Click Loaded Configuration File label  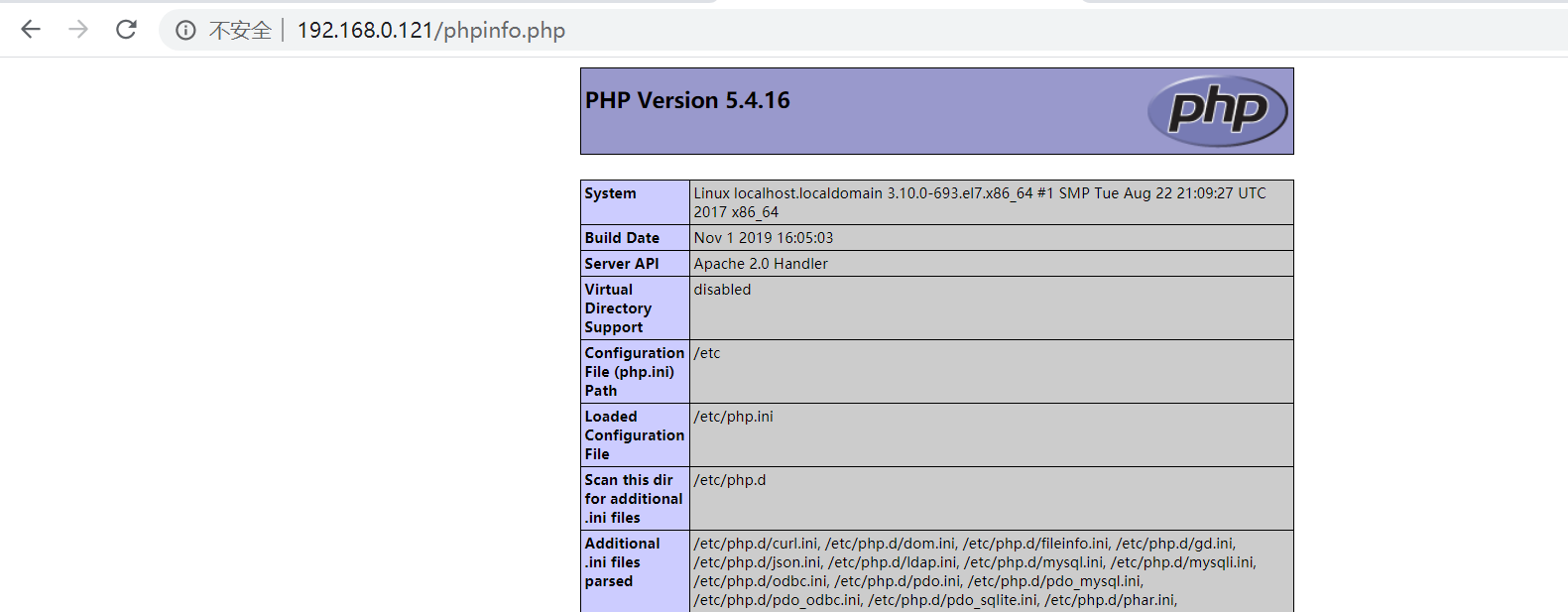(x=635, y=435)
